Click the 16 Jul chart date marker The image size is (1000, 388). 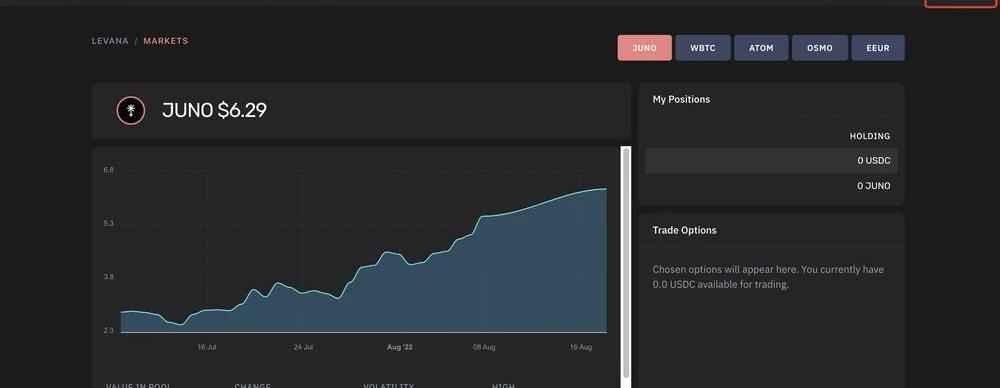[x=207, y=347]
